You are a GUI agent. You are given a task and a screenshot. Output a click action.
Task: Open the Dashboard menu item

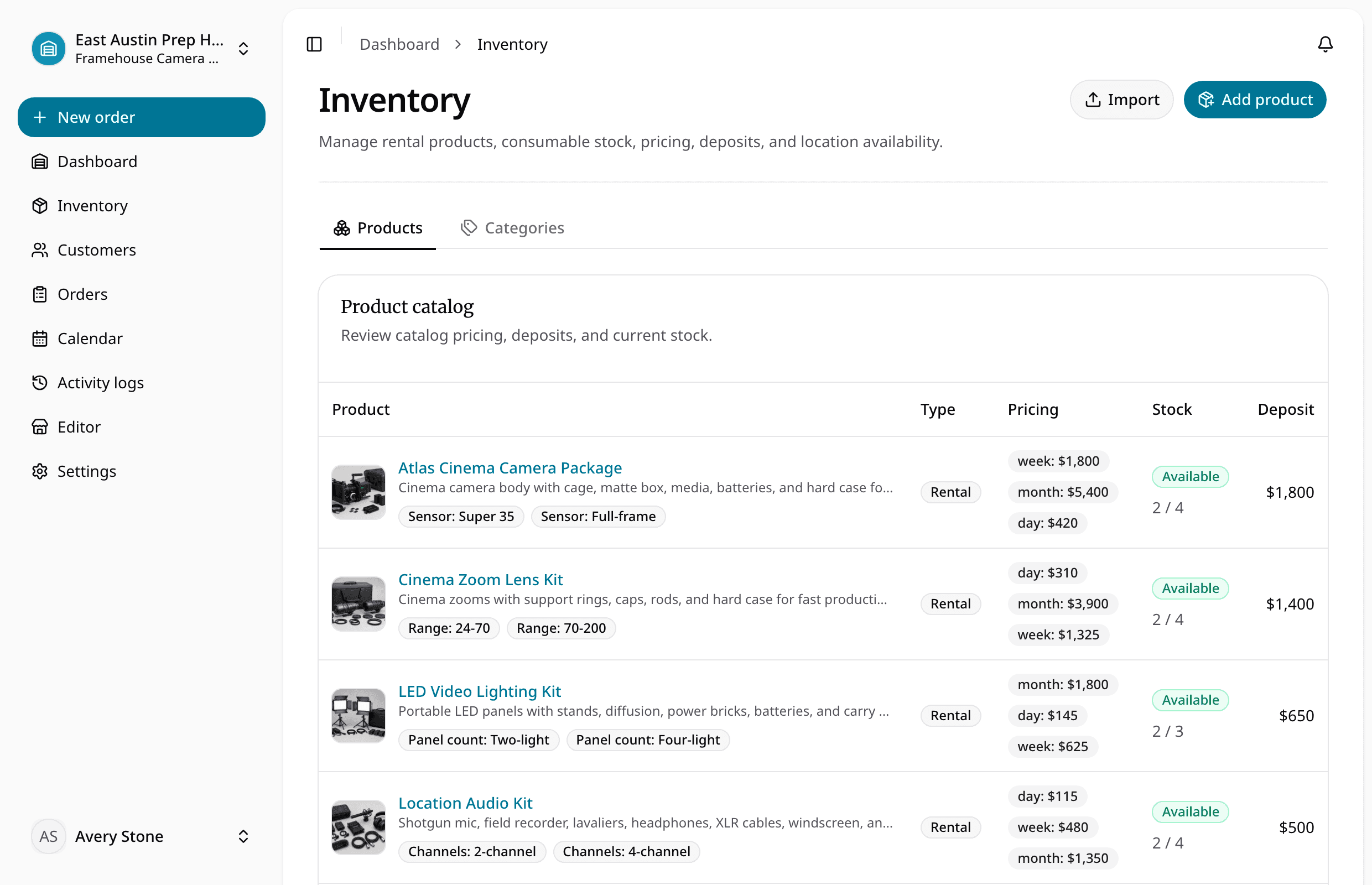point(142,162)
